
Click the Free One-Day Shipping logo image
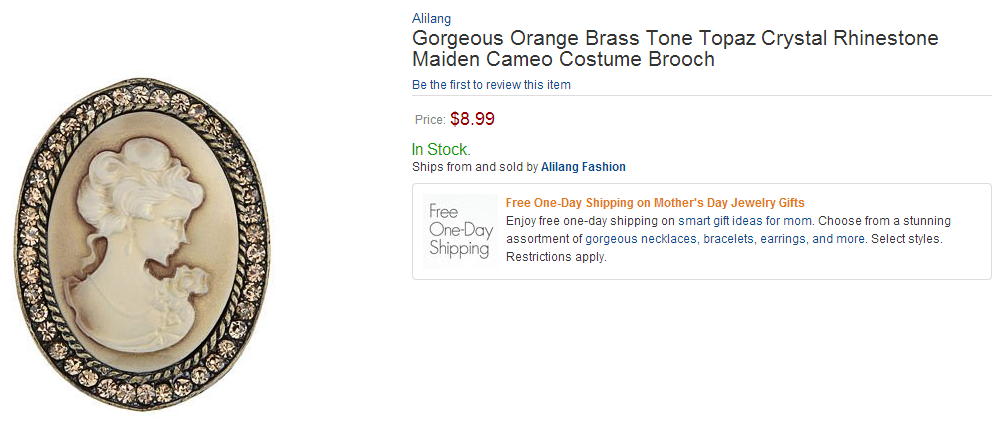(460, 230)
